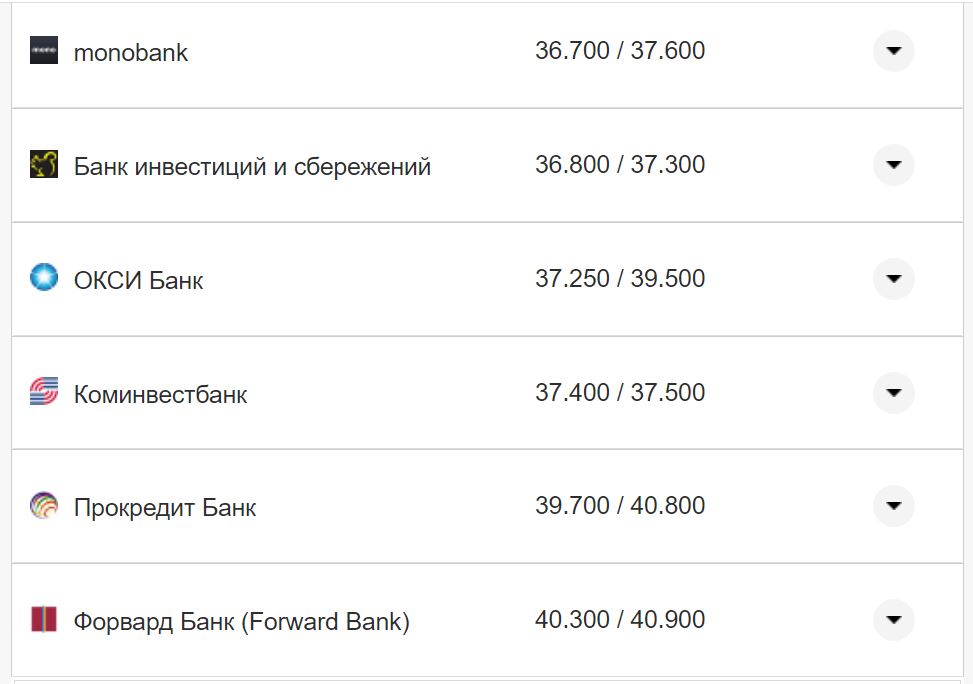Click the monobank logo icon
This screenshot has width=973, height=684.
(x=44, y=52)
